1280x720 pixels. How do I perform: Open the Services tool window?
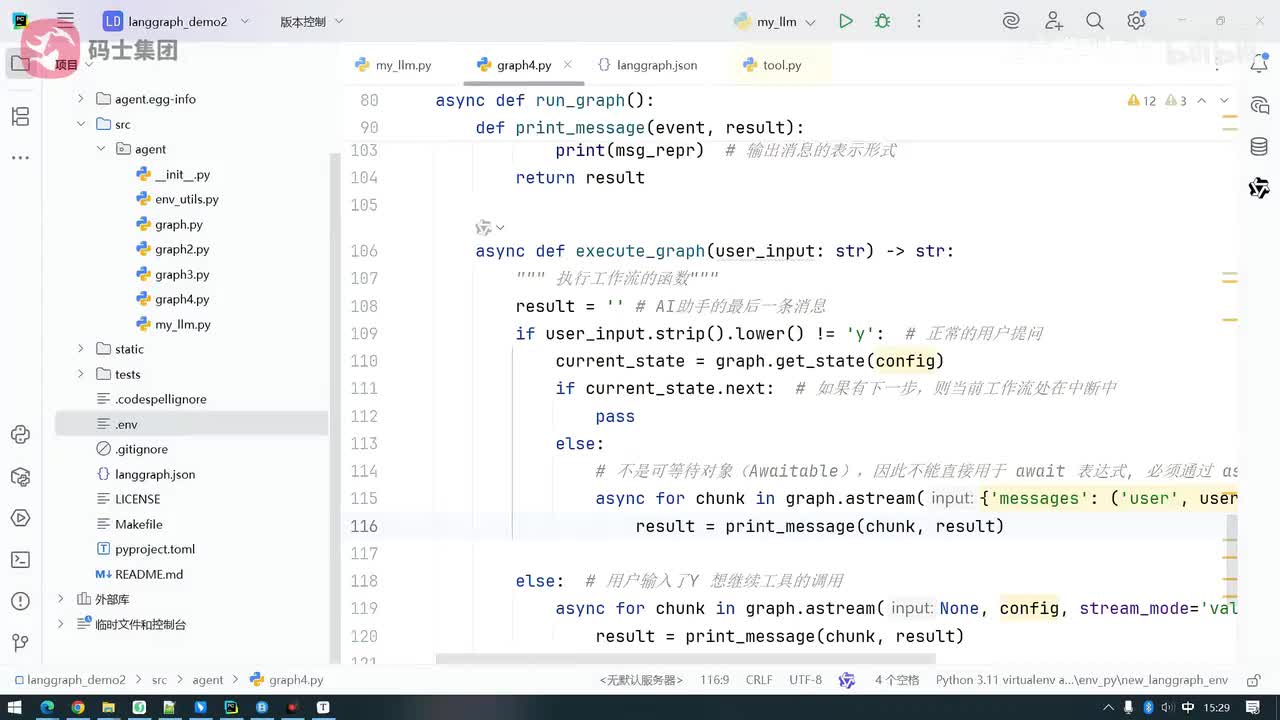pyautogui.click(x=20, y=518)
